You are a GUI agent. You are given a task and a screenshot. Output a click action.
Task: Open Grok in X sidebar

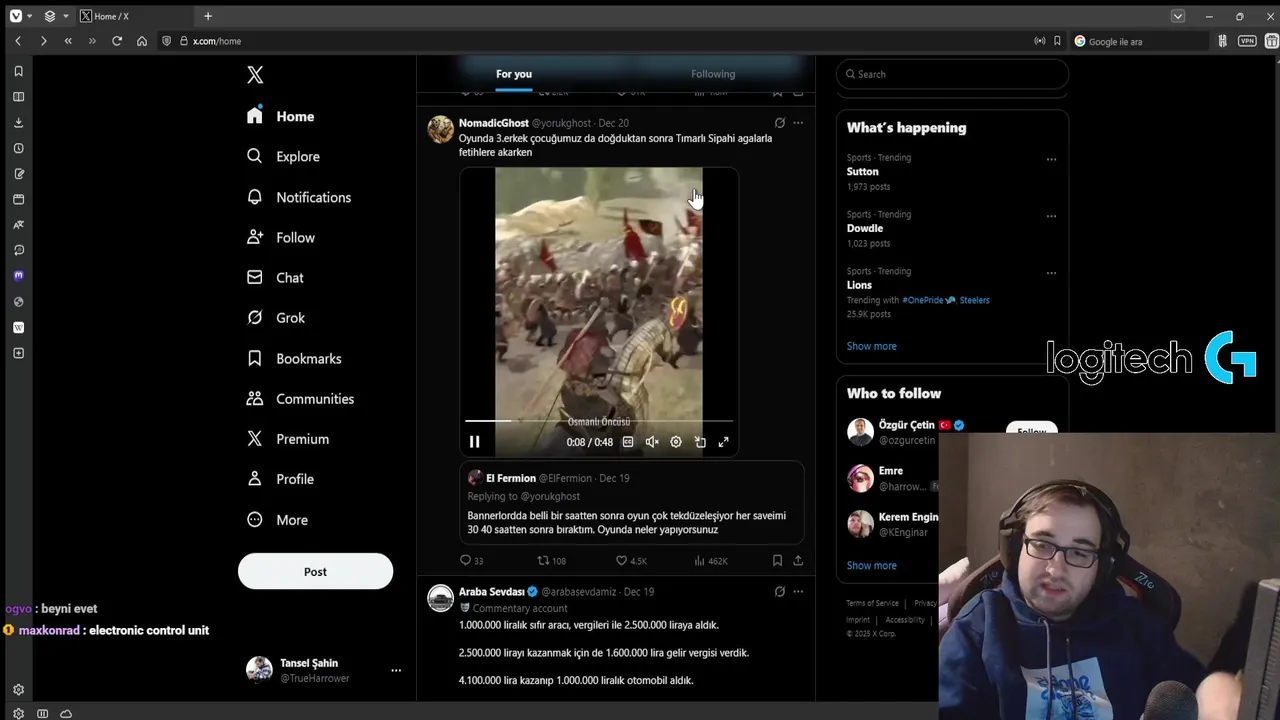point(276,318)
